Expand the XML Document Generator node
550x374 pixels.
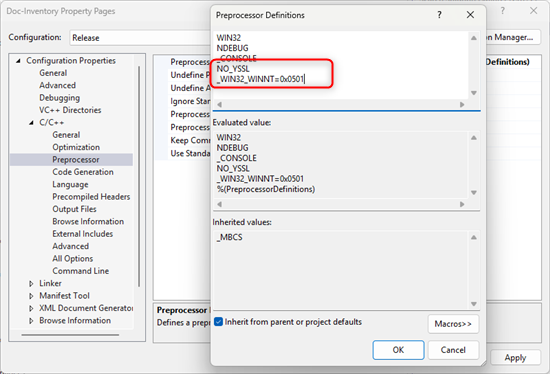coord(31,308)
